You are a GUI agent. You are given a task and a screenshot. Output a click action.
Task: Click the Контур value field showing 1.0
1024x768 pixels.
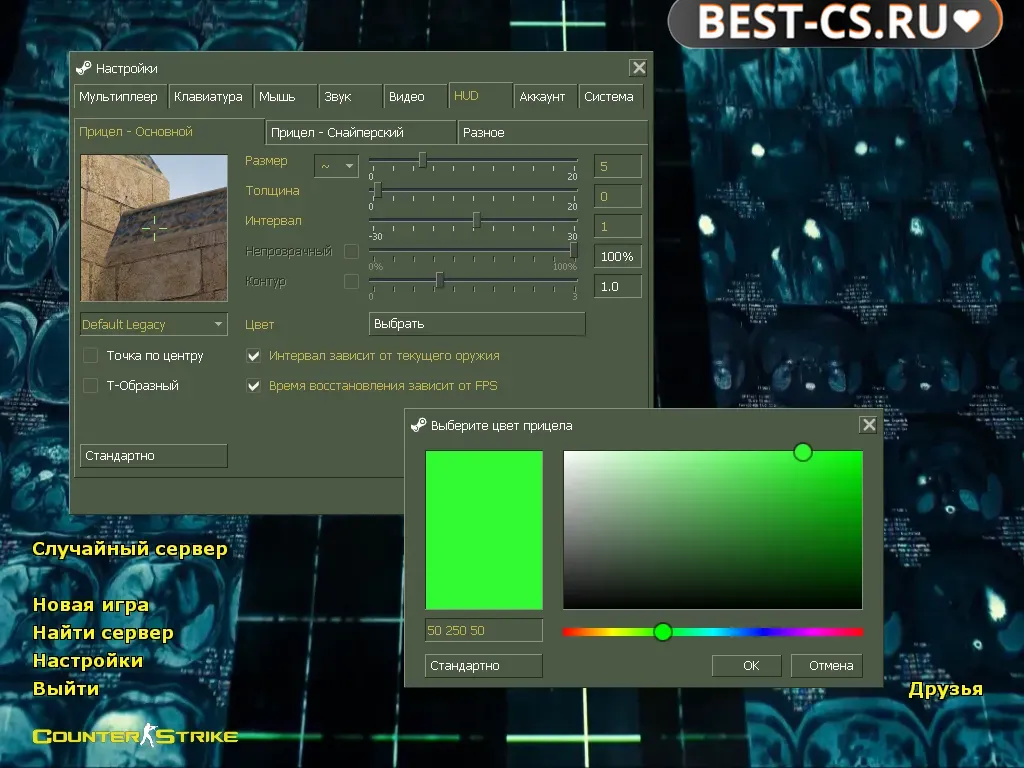click(618, 286)
